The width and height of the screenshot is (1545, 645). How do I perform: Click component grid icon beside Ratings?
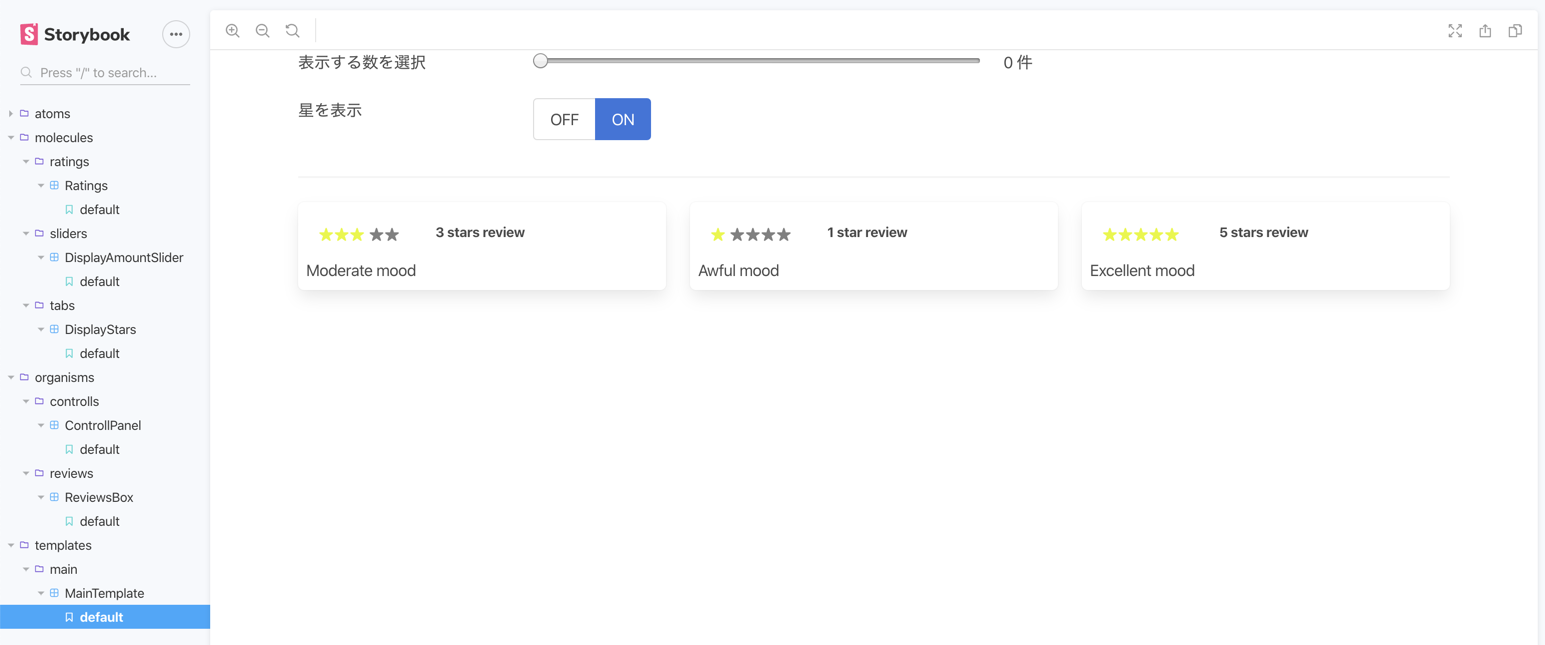click(x=55, y=186)
